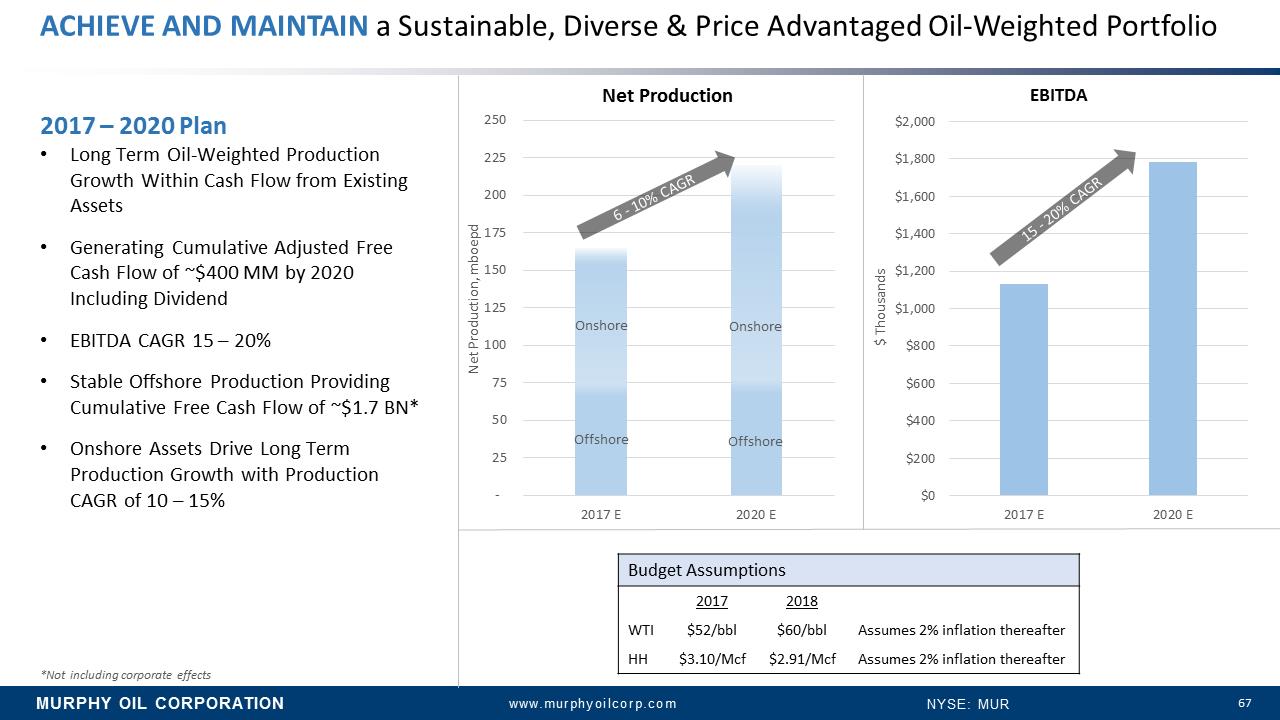Screen dimensions: 1280x720
Task: Click the 'Net Production' chart title
Action: [x=667, y=95]
